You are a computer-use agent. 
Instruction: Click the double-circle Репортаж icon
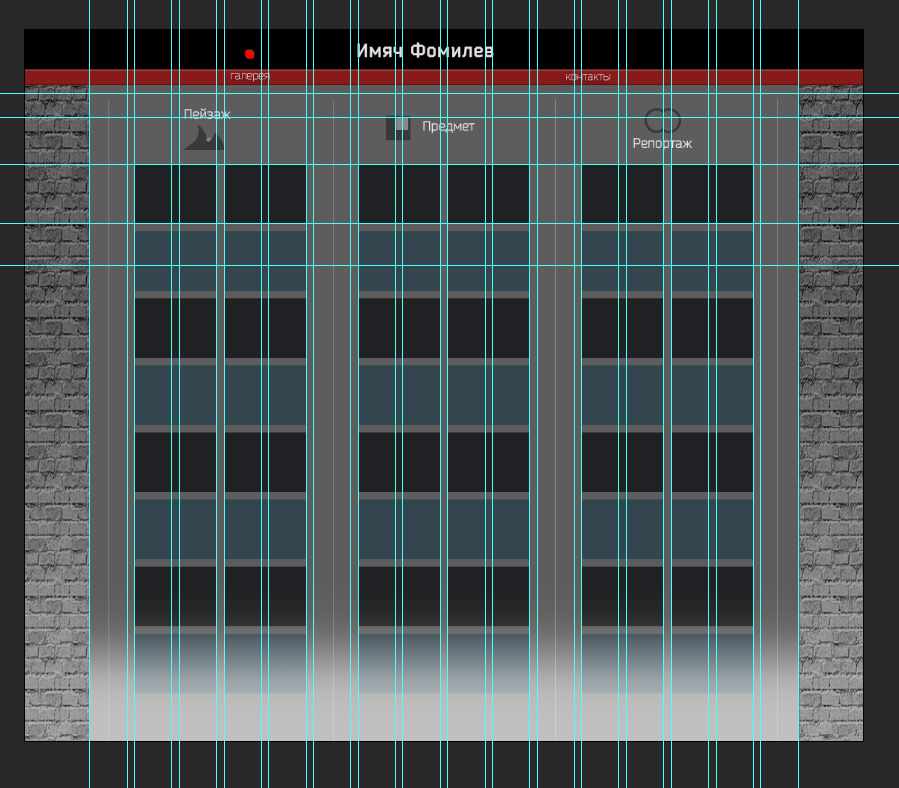[x=662, y=121]
